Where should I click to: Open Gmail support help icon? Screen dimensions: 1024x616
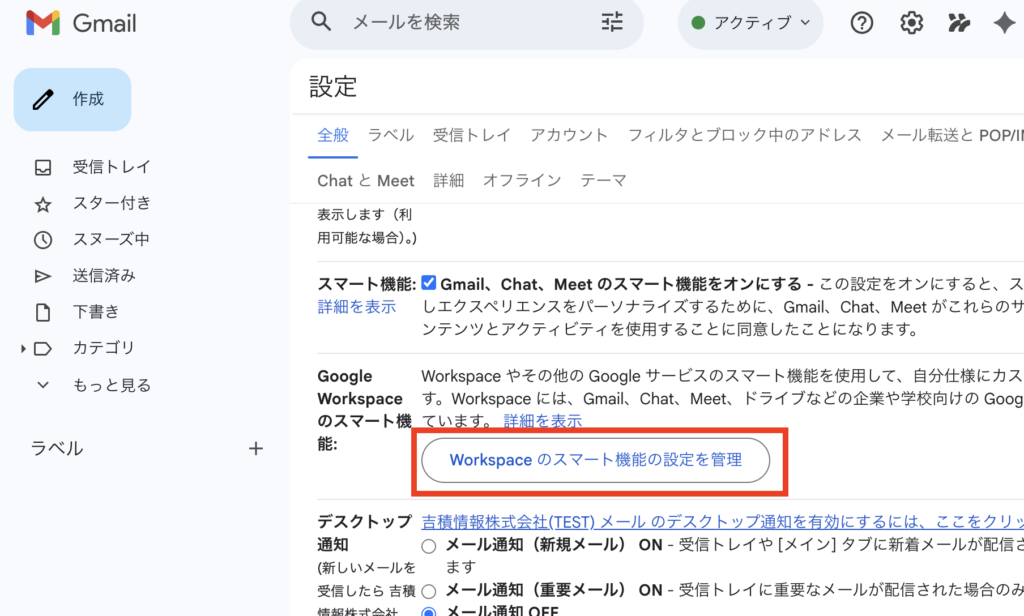(861, 23)
